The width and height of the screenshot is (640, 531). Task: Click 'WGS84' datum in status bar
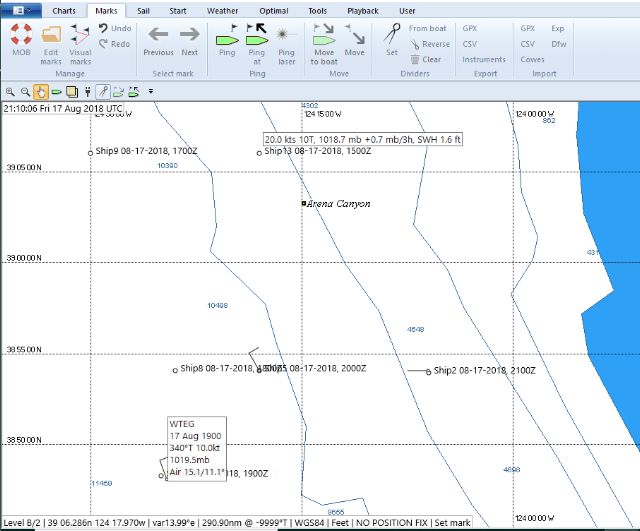pyautogui.click(x=309, y=522)
